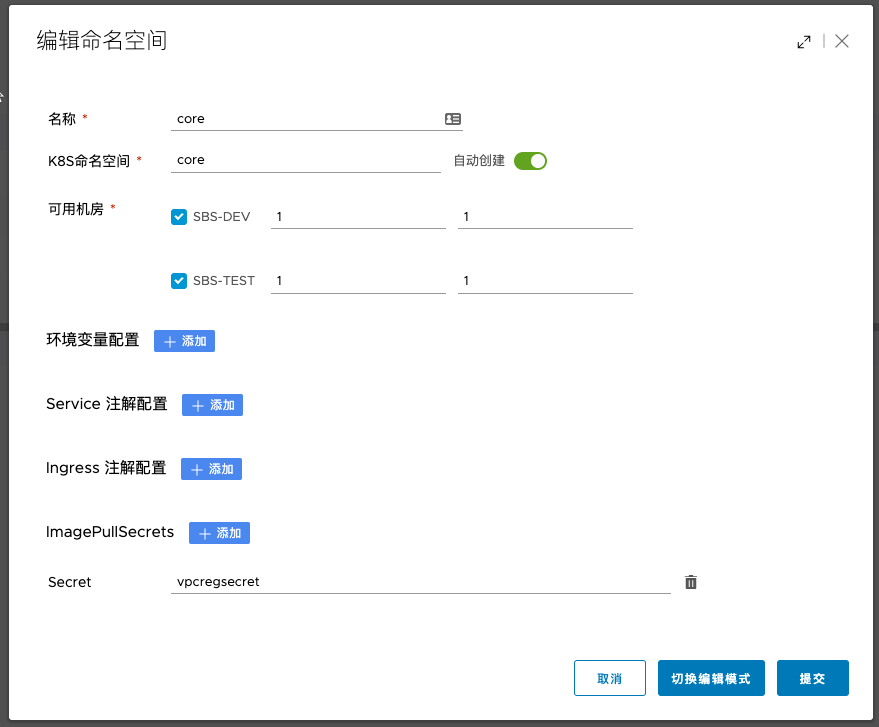Screen dimensions: 879x727
Task: Toggle the 自动创建 switch
Action: [530, 161]
